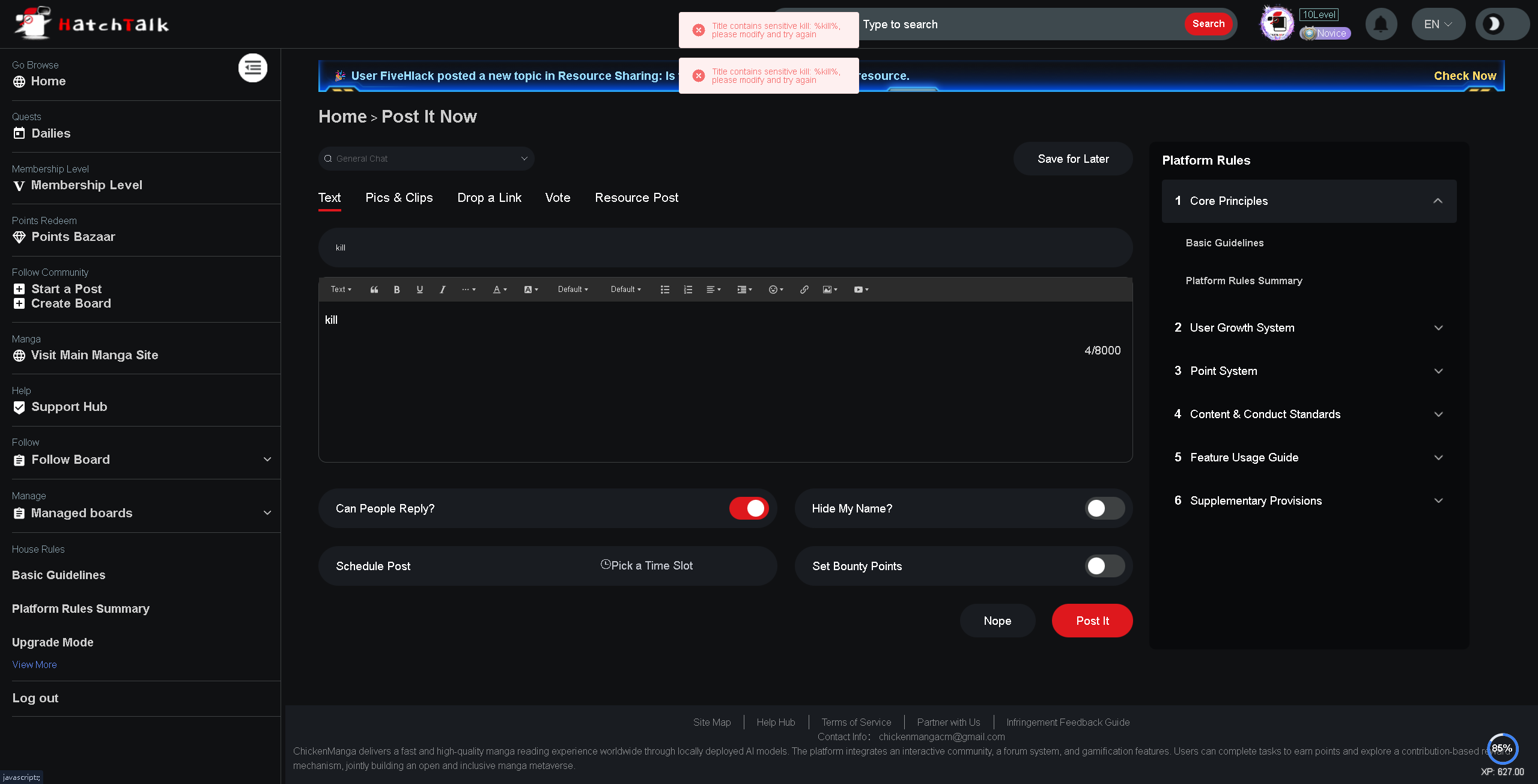
Task: Click the bulleted list icon
Action: (664, 290)
